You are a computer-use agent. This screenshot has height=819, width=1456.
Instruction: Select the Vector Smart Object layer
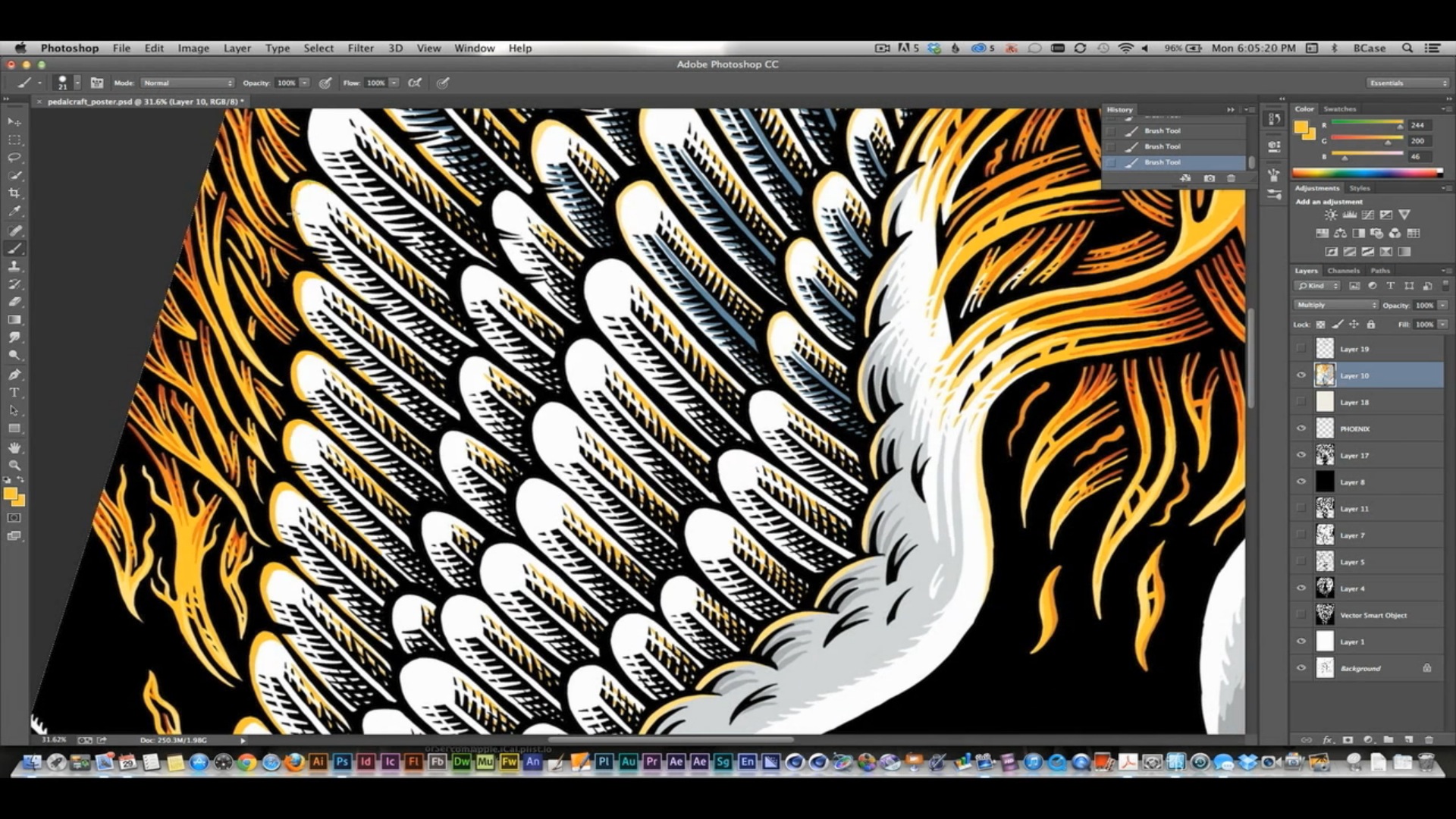click(x=1373, y=615)
